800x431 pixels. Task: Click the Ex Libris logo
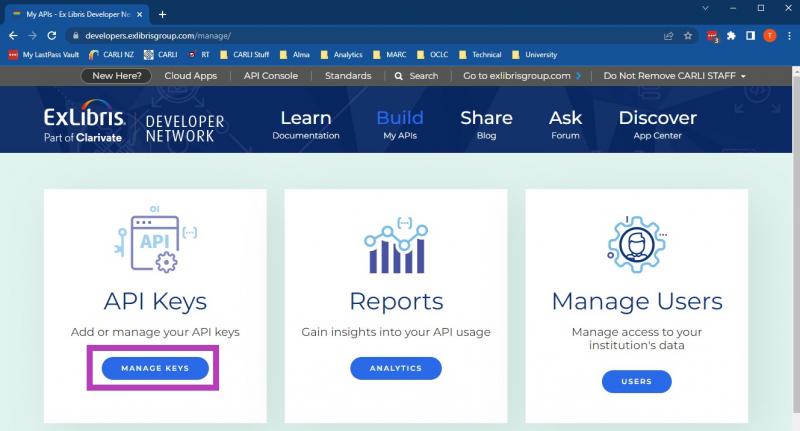coord(84,121)
